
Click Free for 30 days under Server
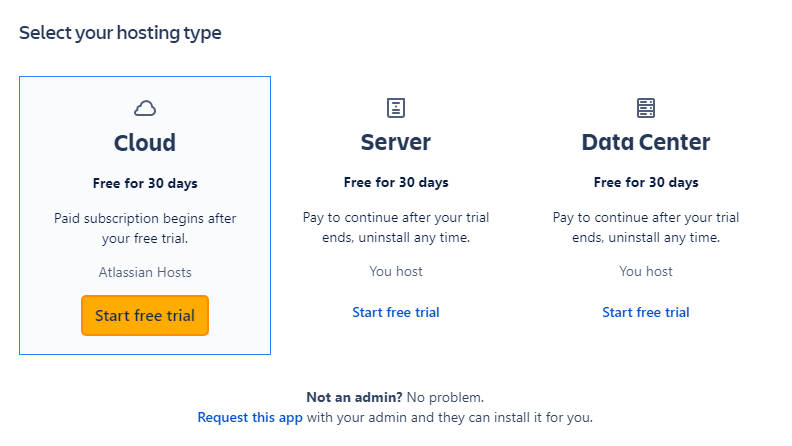pyautogui.click(x=396, y=183)
